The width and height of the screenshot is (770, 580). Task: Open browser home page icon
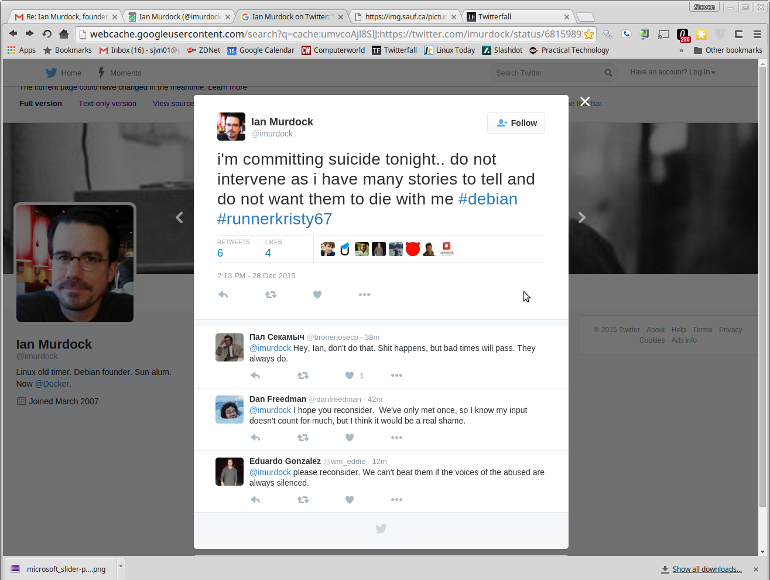[x=63, y=33]
